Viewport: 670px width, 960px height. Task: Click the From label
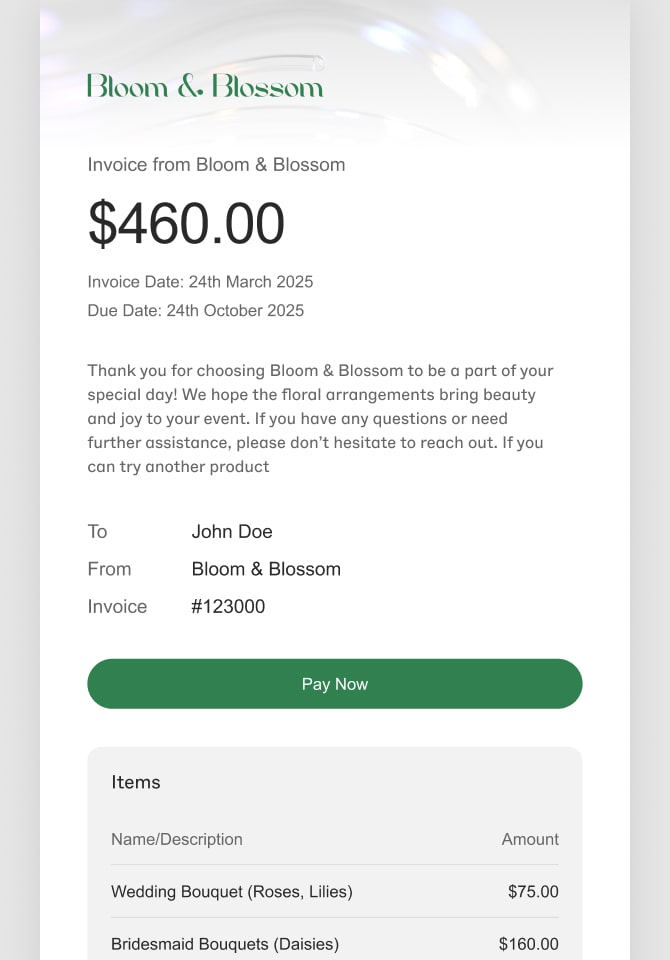[x=109, y=569]
